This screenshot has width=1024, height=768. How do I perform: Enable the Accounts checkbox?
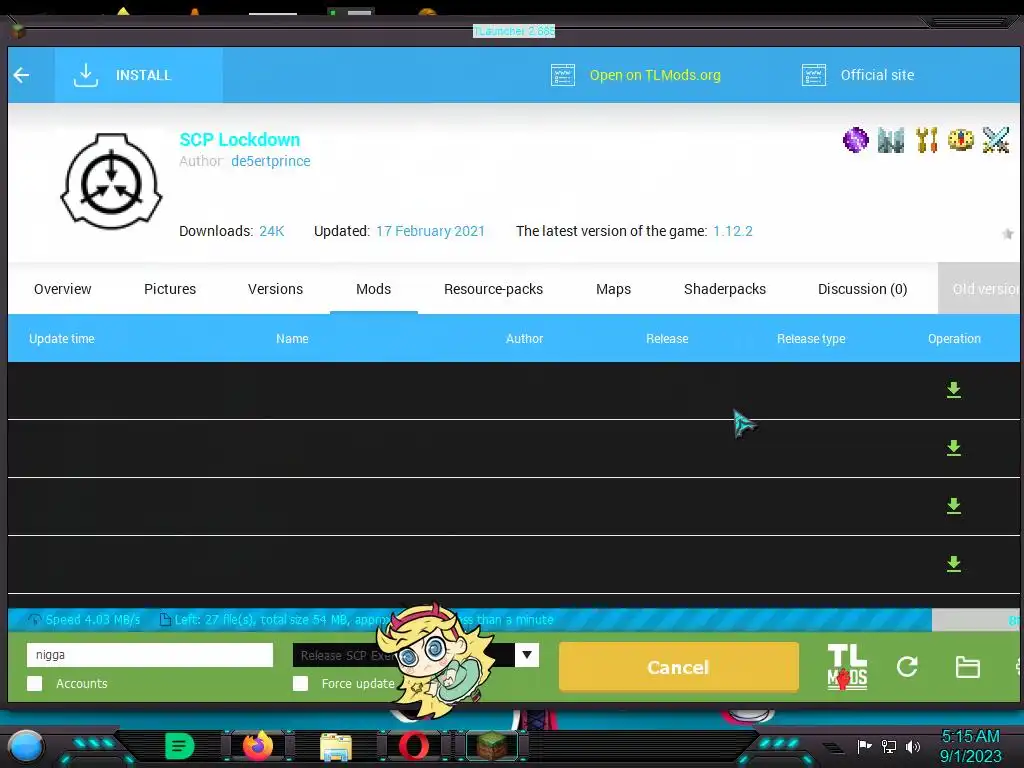[x=35, y=684]
